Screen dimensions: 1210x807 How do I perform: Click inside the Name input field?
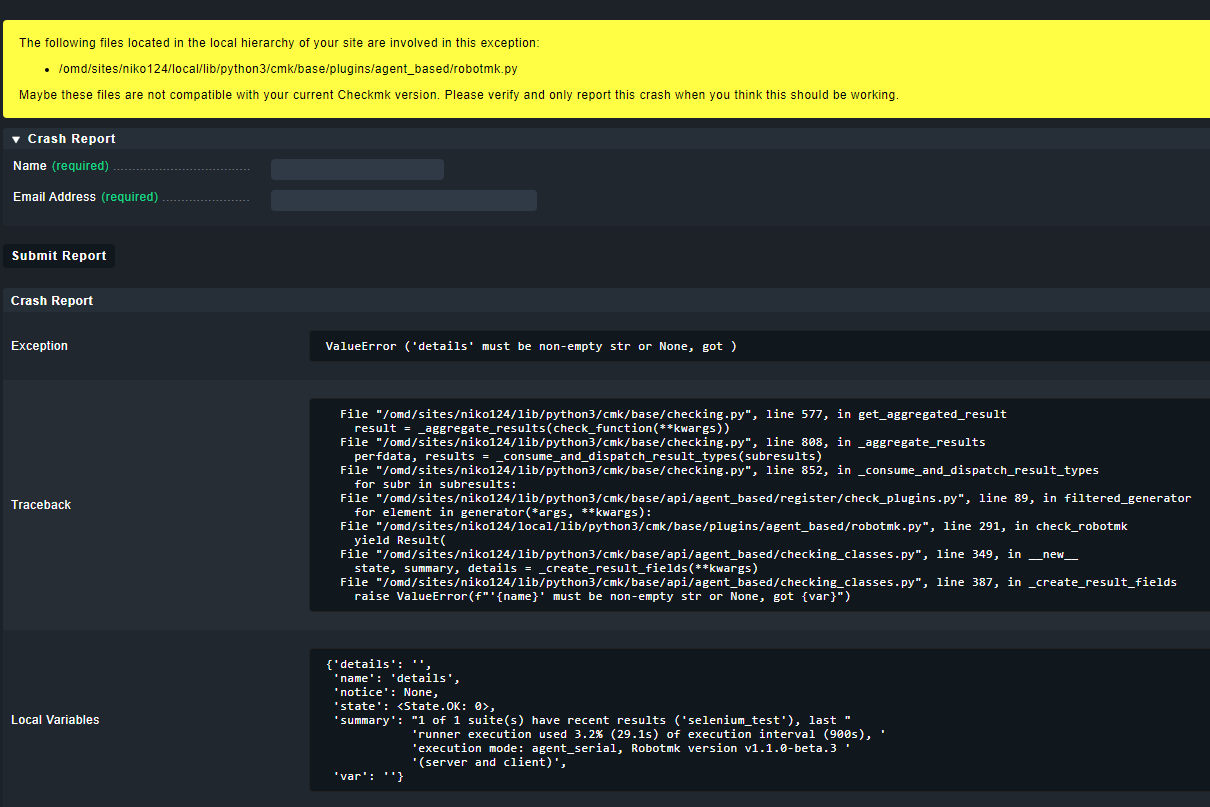pos(356,168)
